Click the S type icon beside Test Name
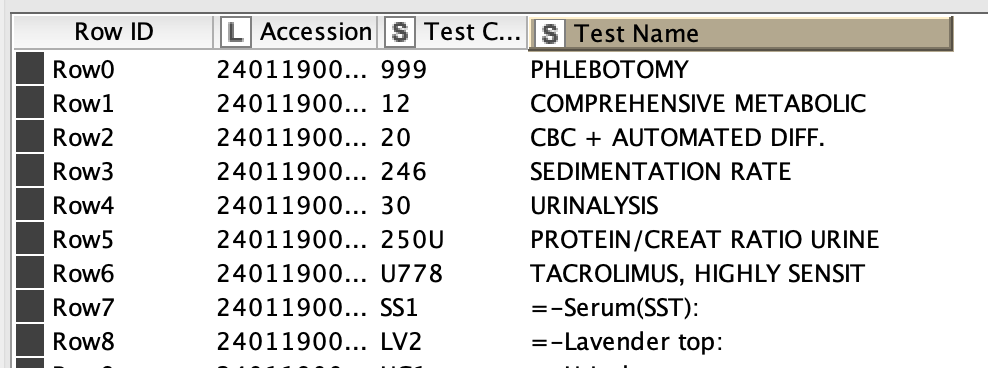 (549, 33)
